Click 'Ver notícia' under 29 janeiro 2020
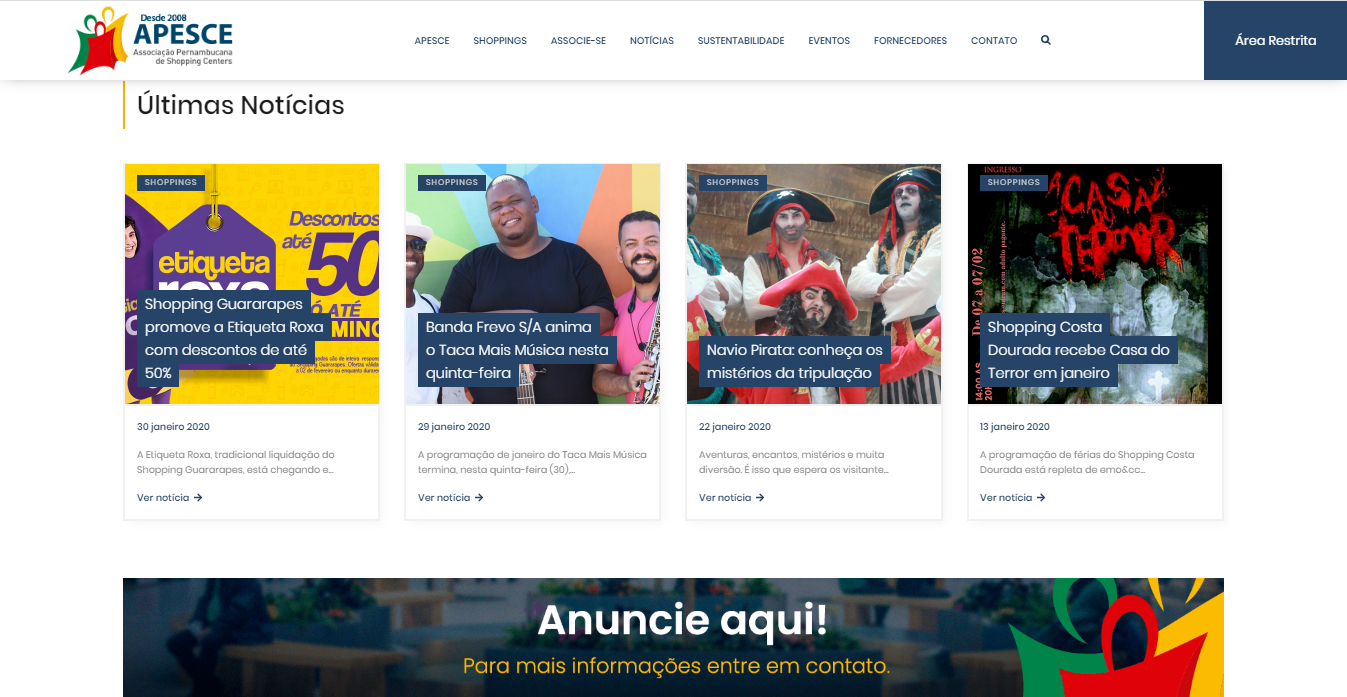Image resolution: width=1347 pixels, height=697 pixels. [x=451, y=498]
